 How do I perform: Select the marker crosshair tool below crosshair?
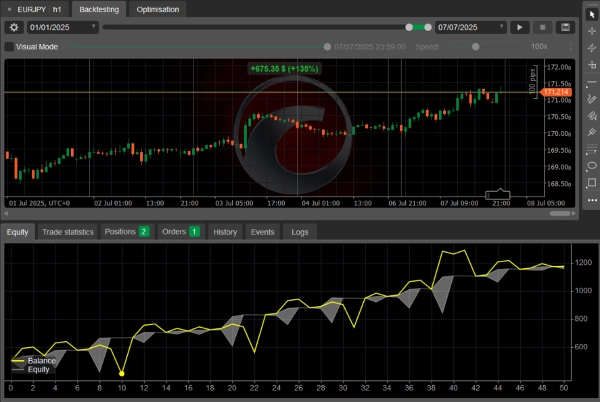[592, 48]
